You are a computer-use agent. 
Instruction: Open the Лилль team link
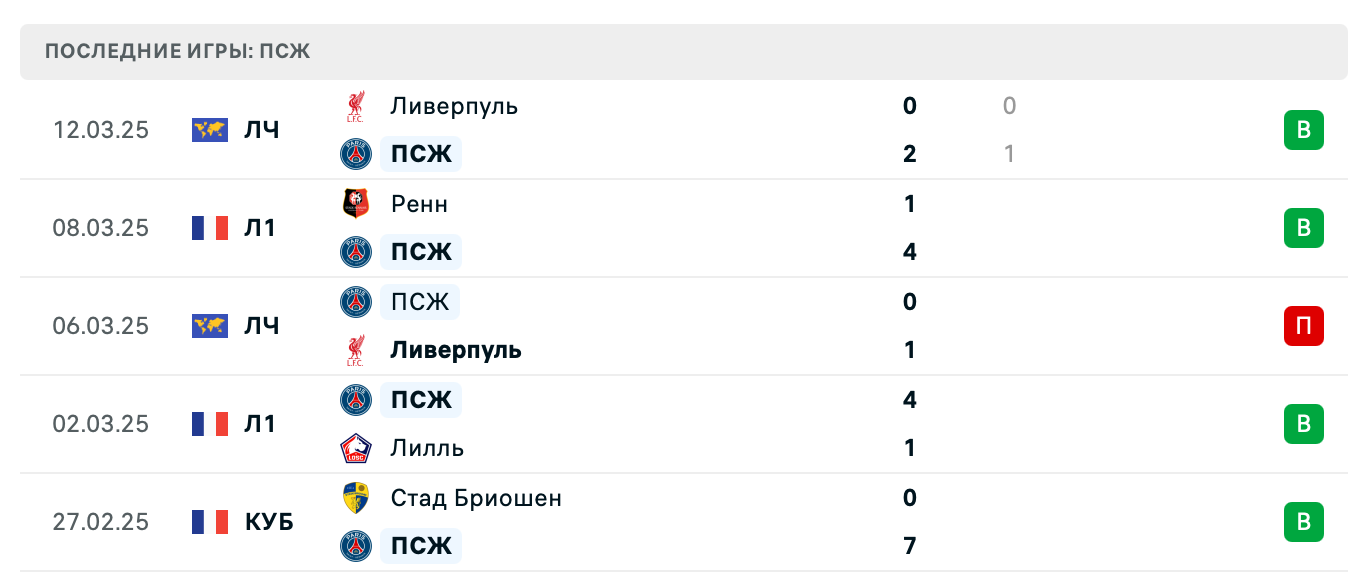click(427, 448)
